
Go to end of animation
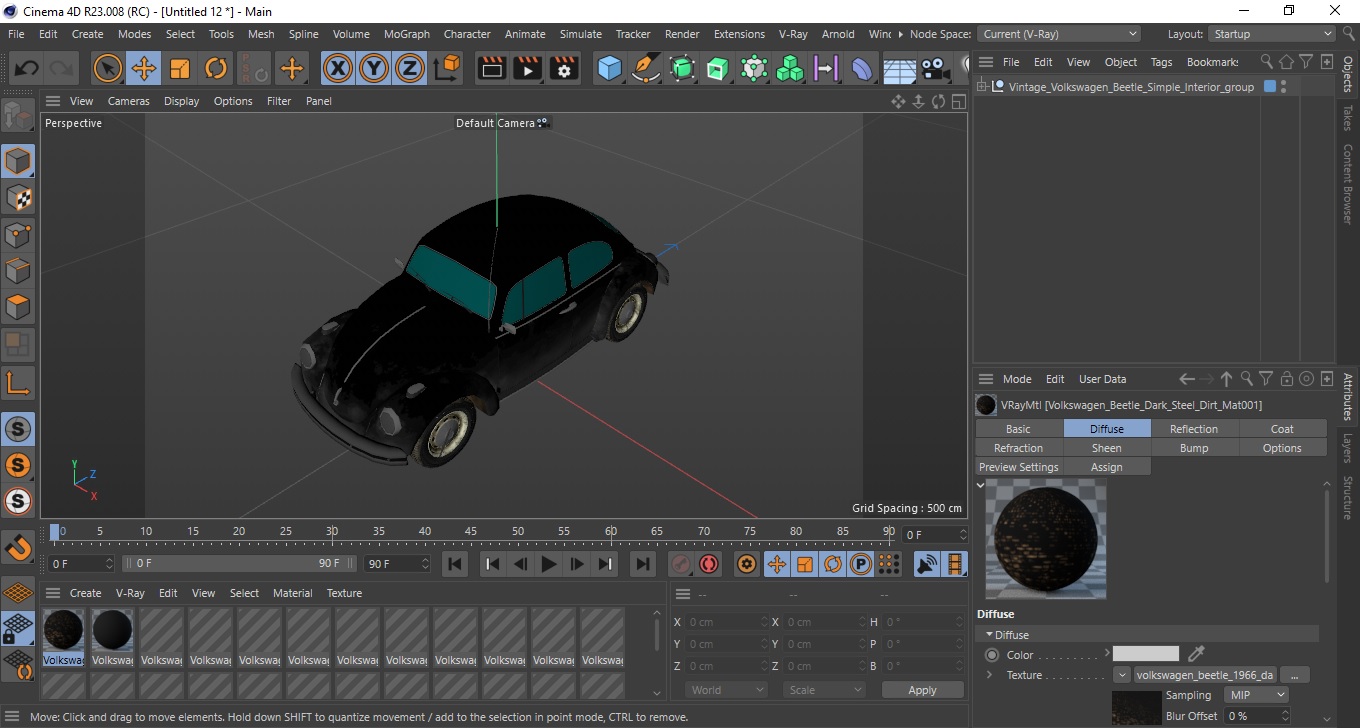point(643,564)
